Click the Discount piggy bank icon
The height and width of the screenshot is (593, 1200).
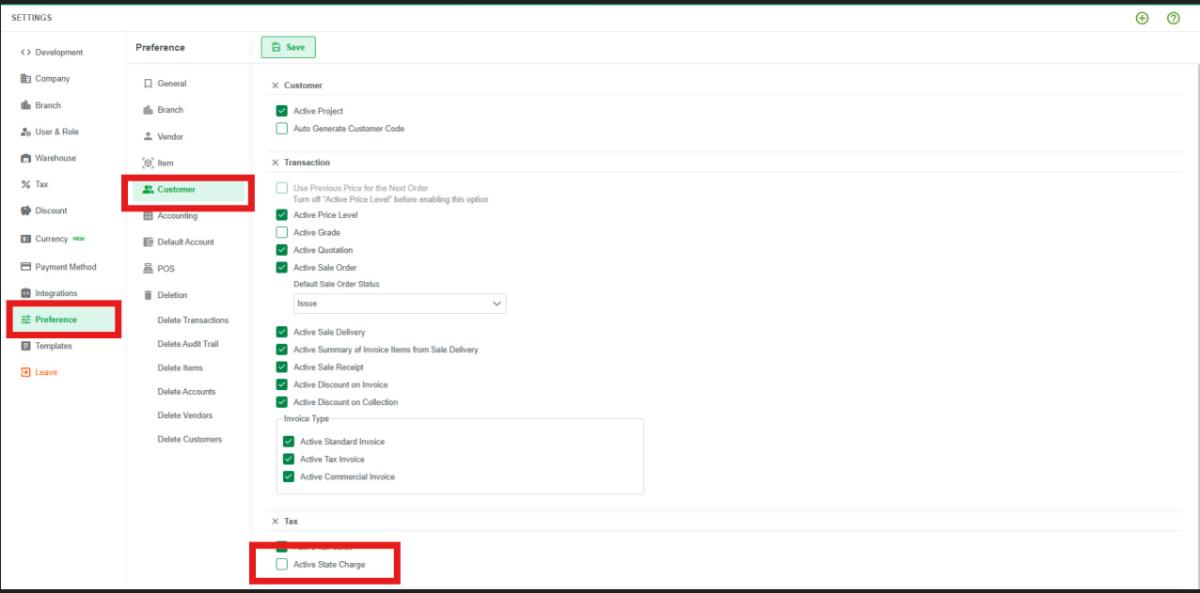point(26,211)
